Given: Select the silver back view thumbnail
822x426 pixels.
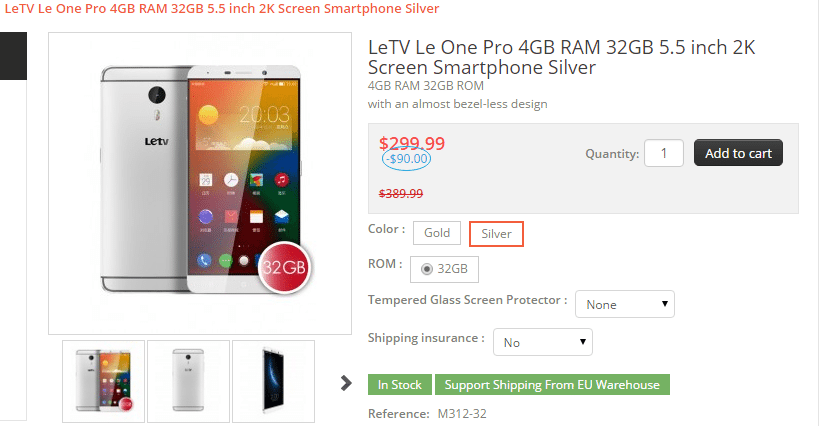Looking at the screenshot, I should (x=188, y=381).
